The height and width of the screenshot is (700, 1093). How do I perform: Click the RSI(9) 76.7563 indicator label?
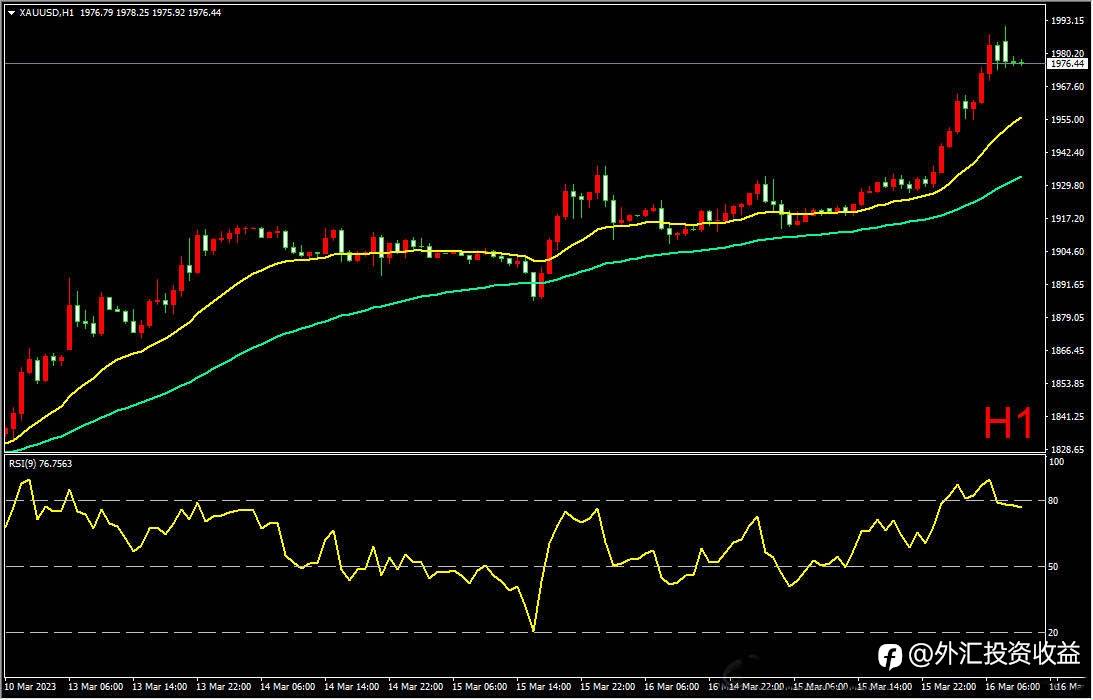click(x=40, y=463)
